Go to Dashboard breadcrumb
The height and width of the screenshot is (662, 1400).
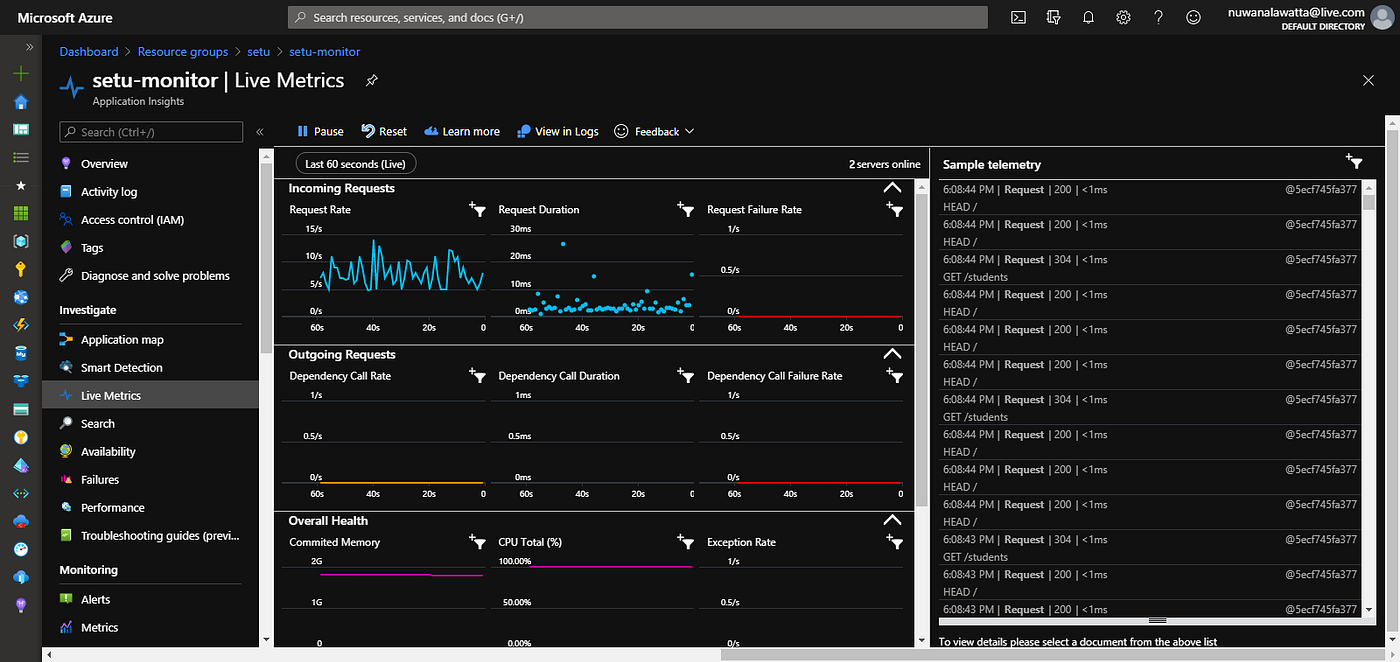coord(89,51)
